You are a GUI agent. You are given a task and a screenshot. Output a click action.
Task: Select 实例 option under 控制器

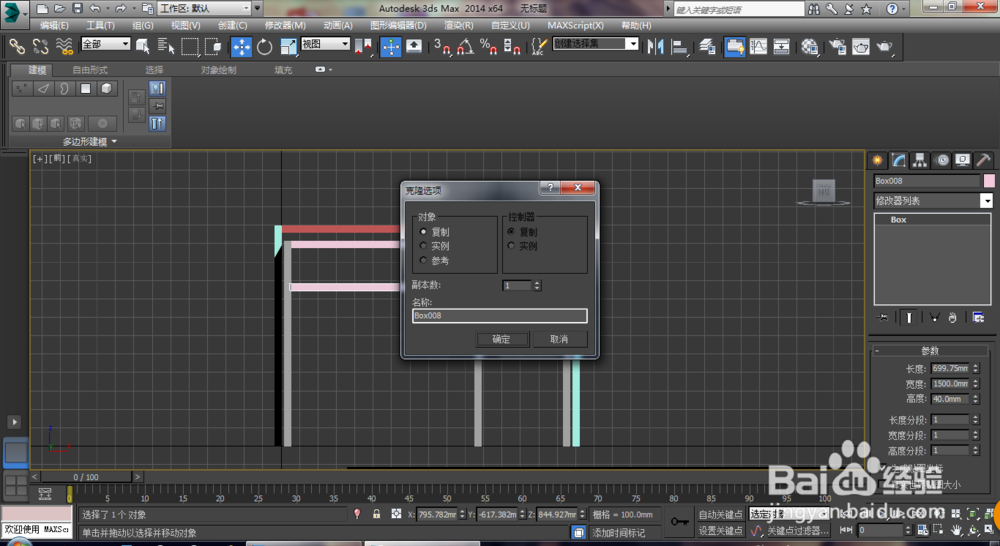(x=511, y=246)
